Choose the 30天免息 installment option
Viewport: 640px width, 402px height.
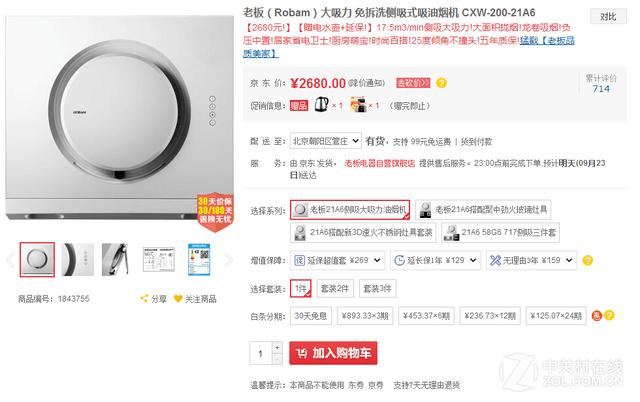coord(311,316)
